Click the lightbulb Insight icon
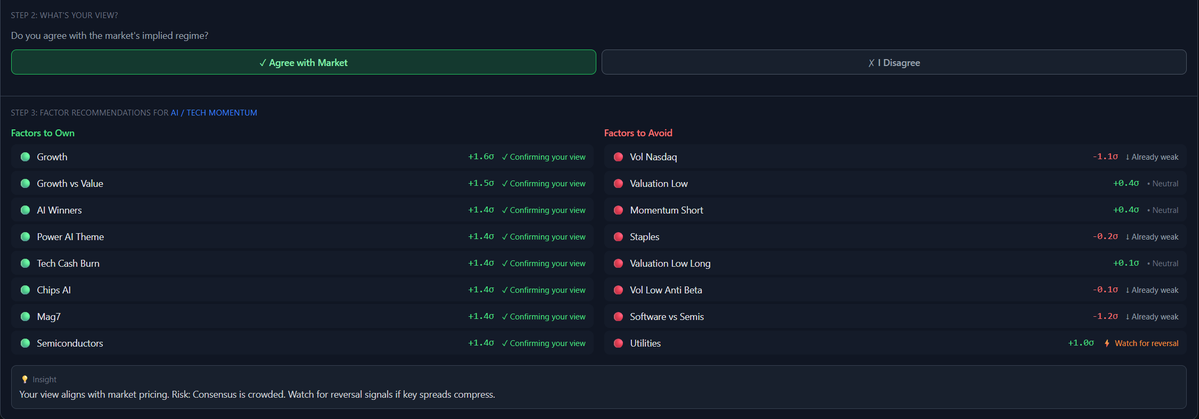Screen dimensions: 1199x419 (x=24, y=379)
